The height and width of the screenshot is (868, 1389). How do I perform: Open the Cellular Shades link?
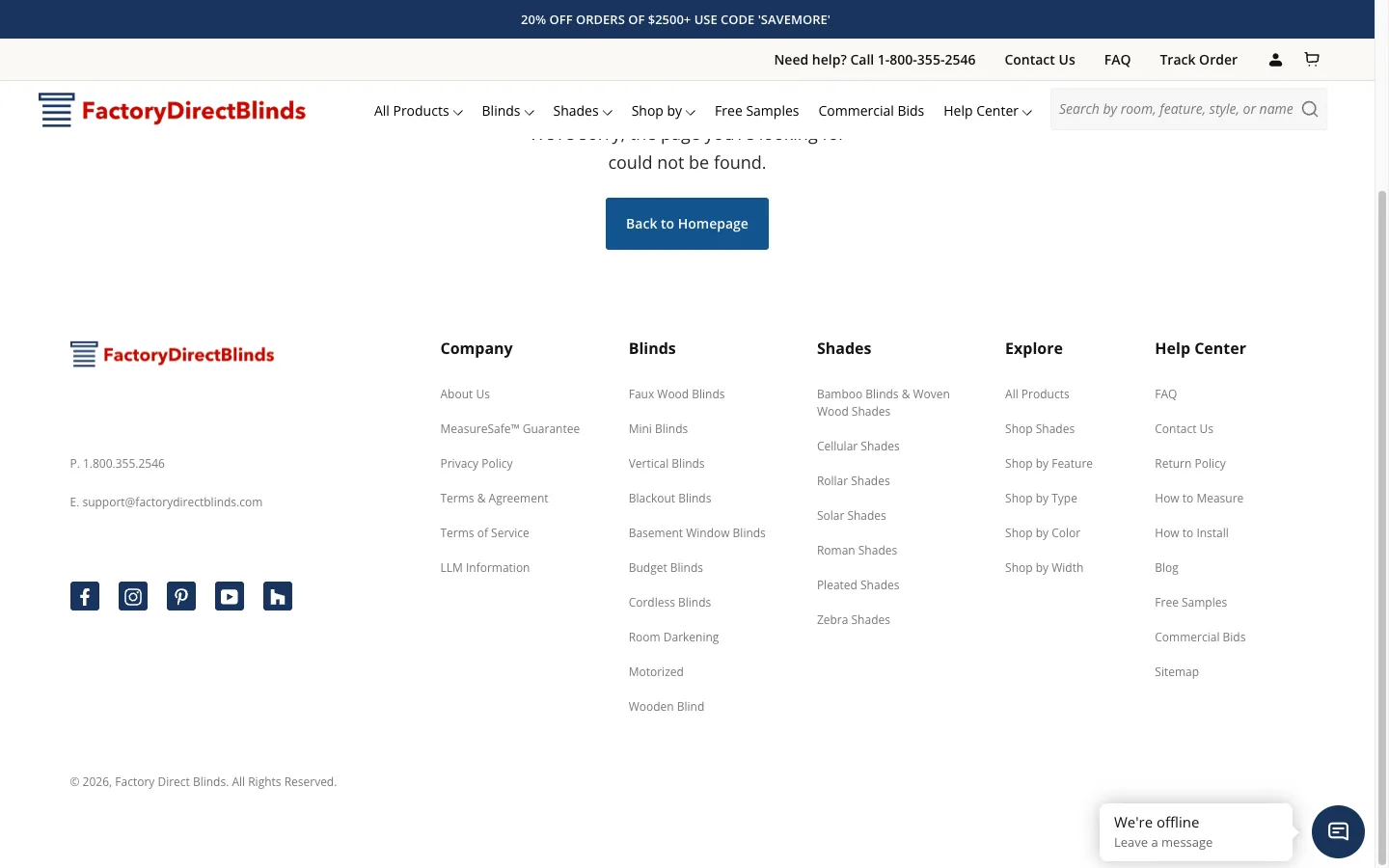tap(858, 447)
